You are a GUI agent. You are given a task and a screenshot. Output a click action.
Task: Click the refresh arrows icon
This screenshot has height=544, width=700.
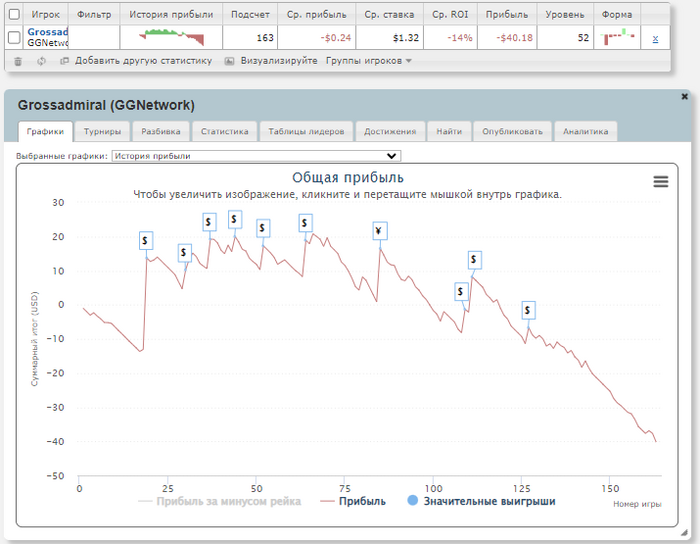[41, 61]
